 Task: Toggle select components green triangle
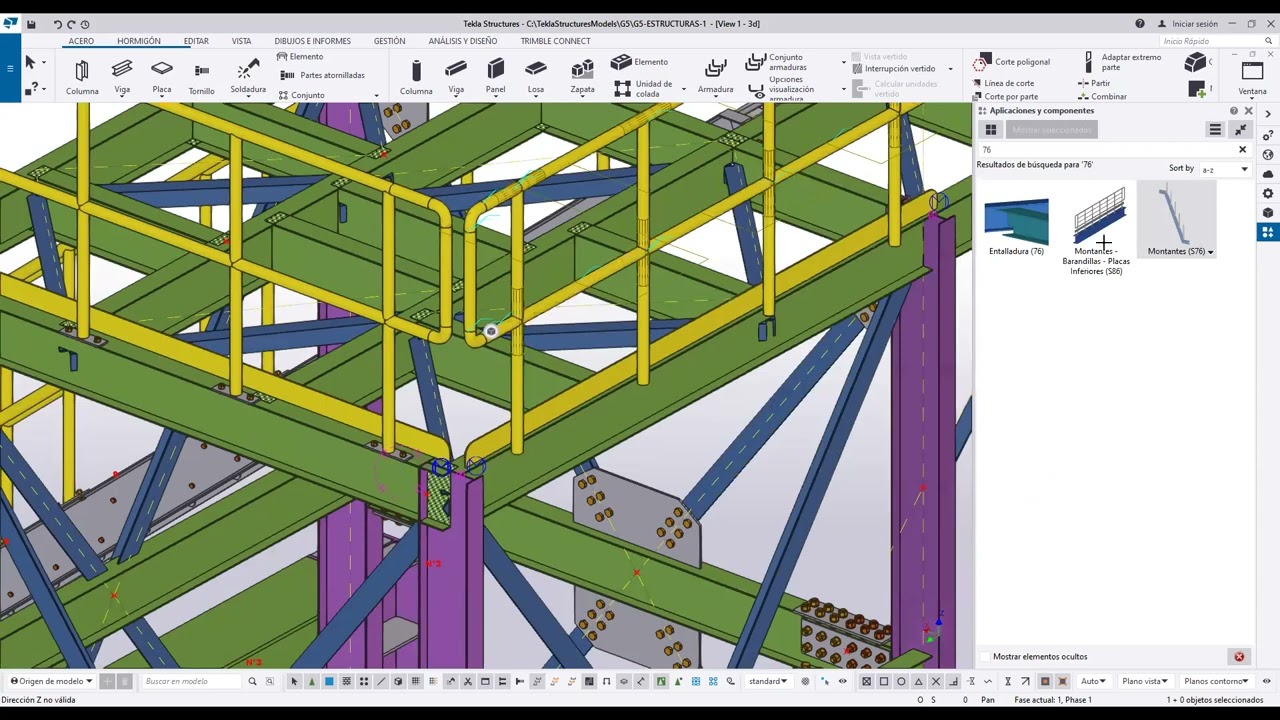point(312,681)
